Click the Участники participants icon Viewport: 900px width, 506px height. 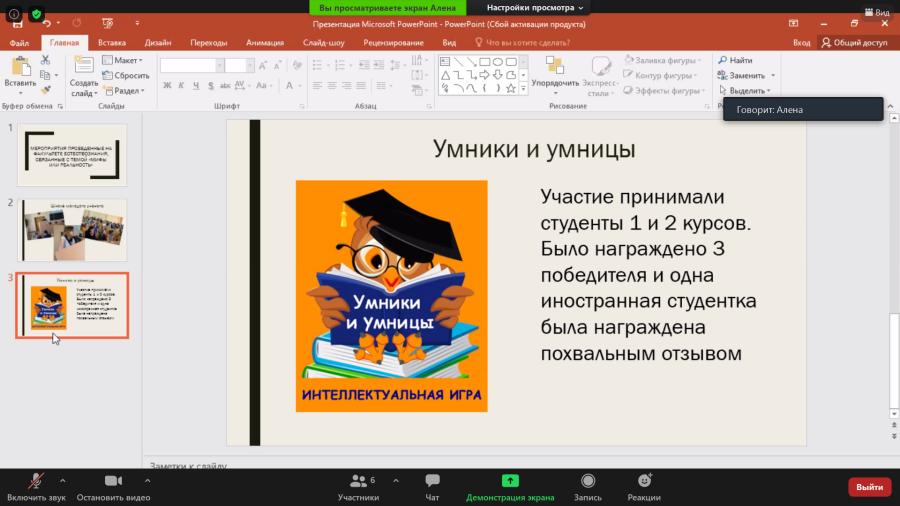358,481
